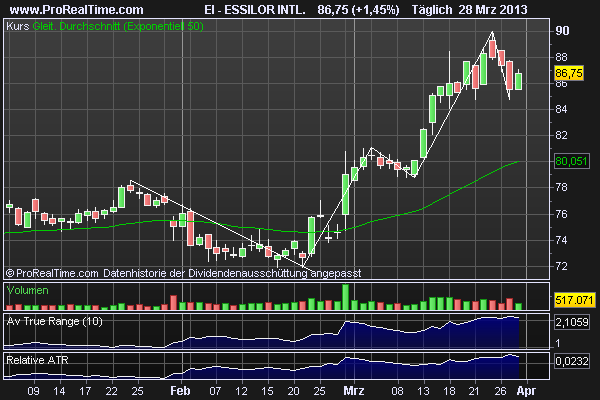
Task: Click the yellow 86,75 price tag
Action: 569,73
